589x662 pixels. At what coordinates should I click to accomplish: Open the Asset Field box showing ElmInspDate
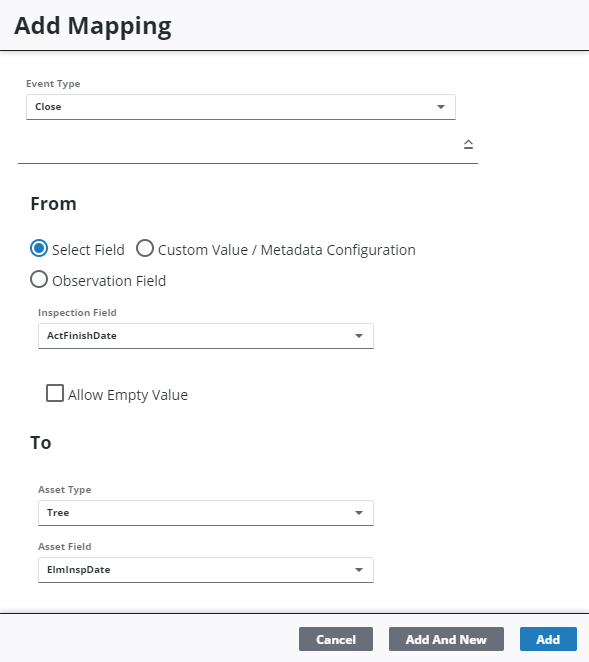tap(206, 570)
